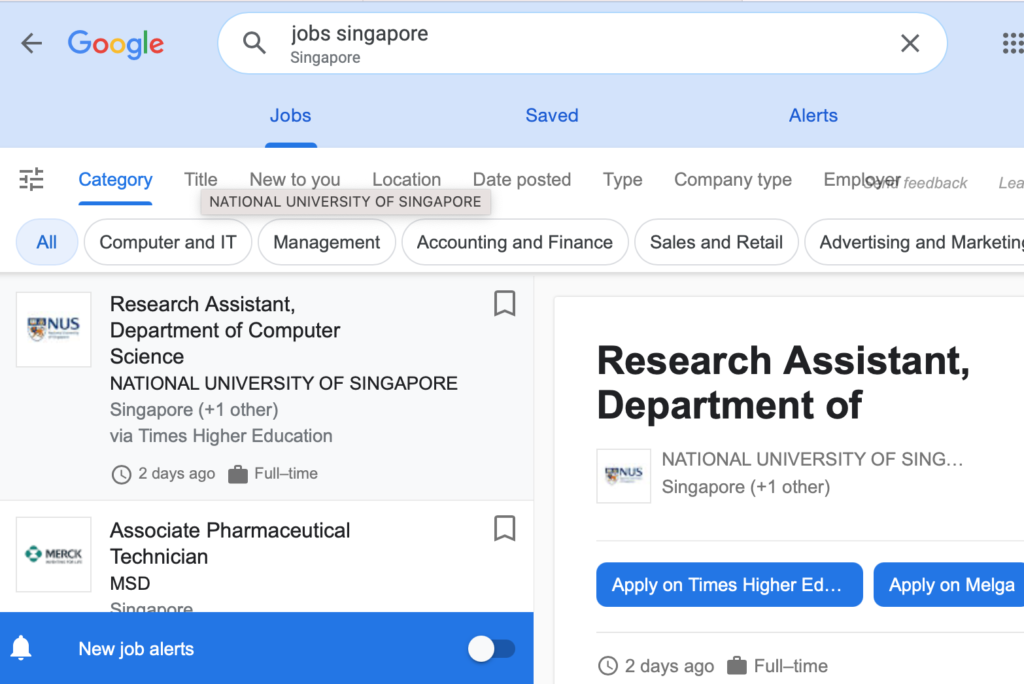Image resolution: width=1024 pixels, height=684 pixels.
Task: Switch to the Saved tab
Action: pos(552,116)
